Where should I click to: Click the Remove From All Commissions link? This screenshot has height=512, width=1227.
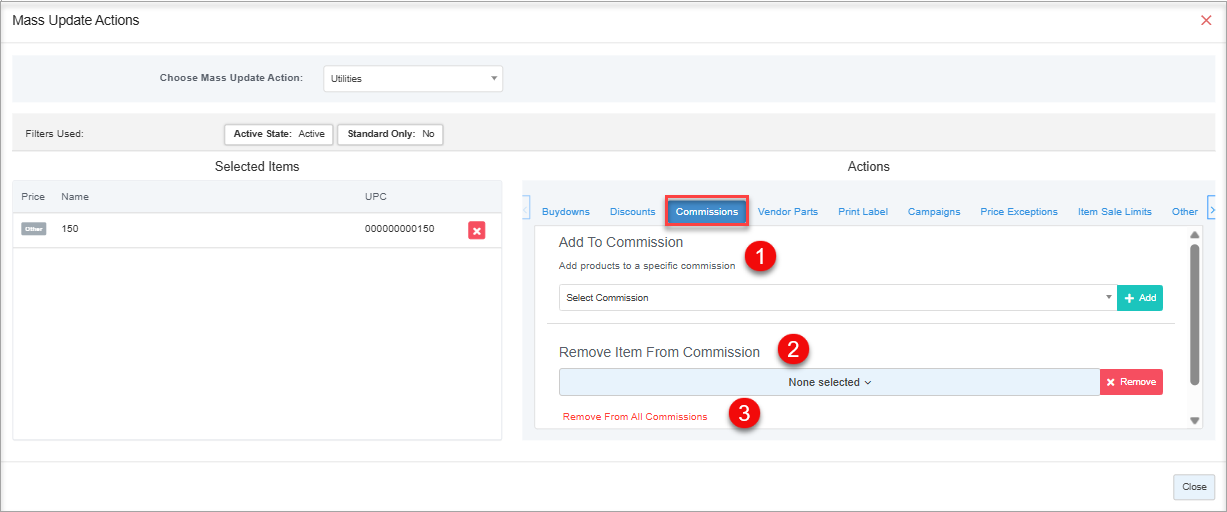[634, 417]
